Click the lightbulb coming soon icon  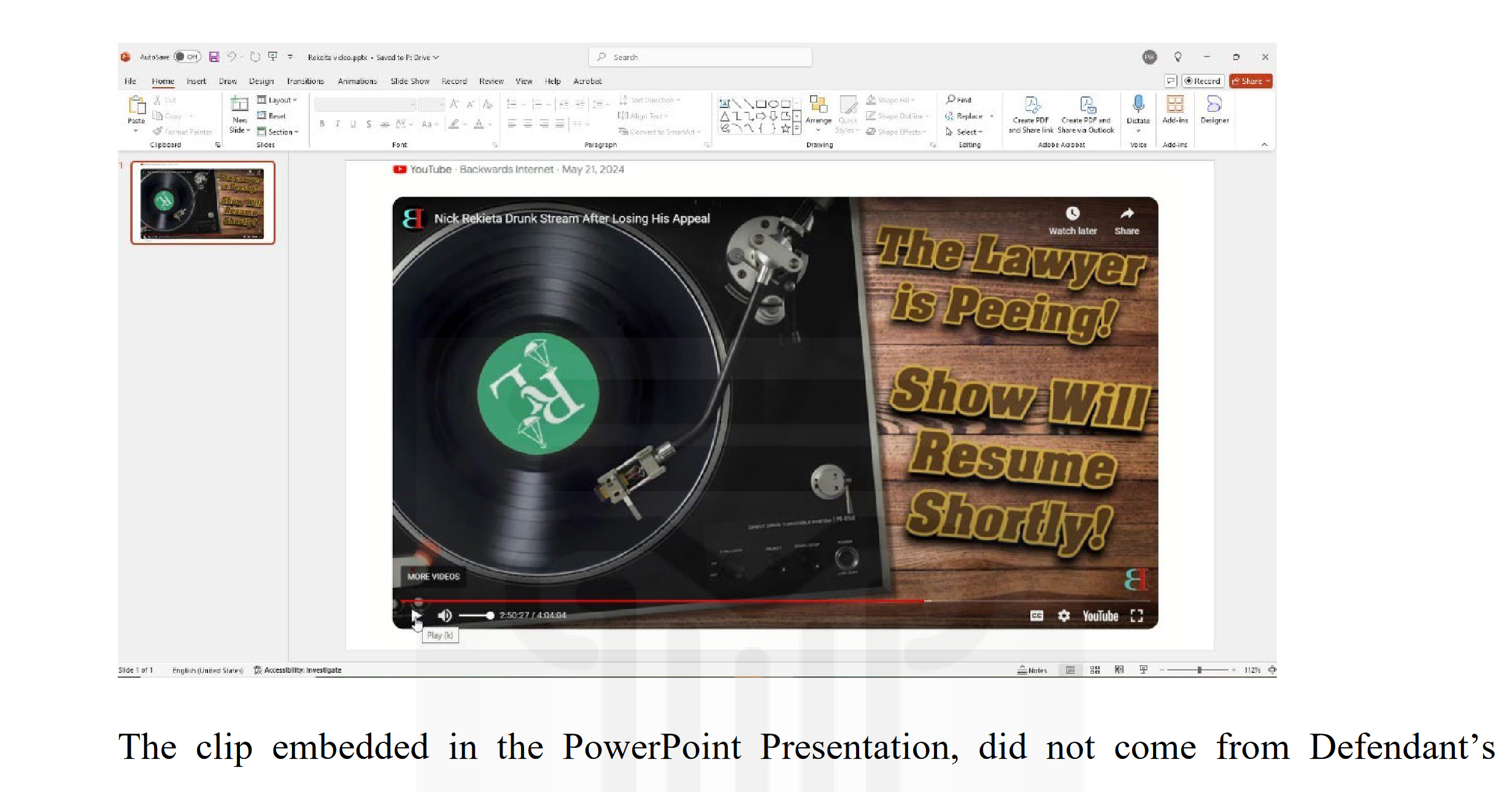1178,57
